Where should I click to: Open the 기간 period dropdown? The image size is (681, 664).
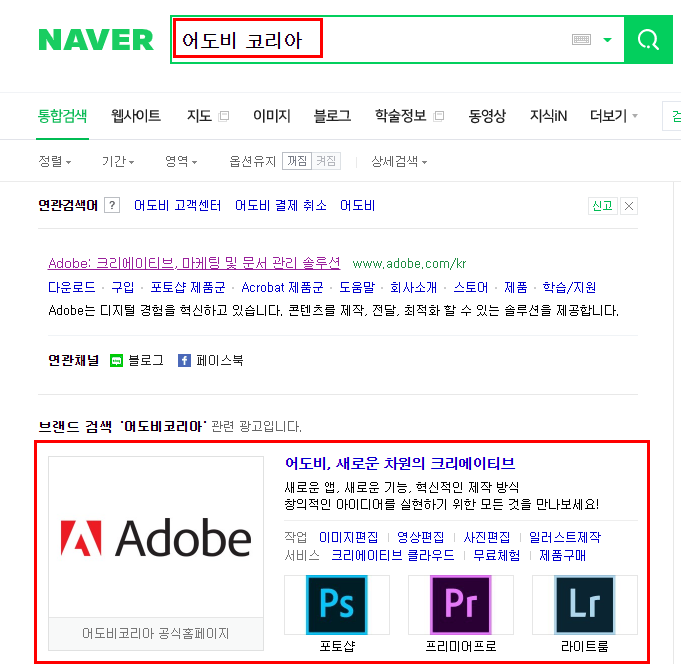point(118,162)
